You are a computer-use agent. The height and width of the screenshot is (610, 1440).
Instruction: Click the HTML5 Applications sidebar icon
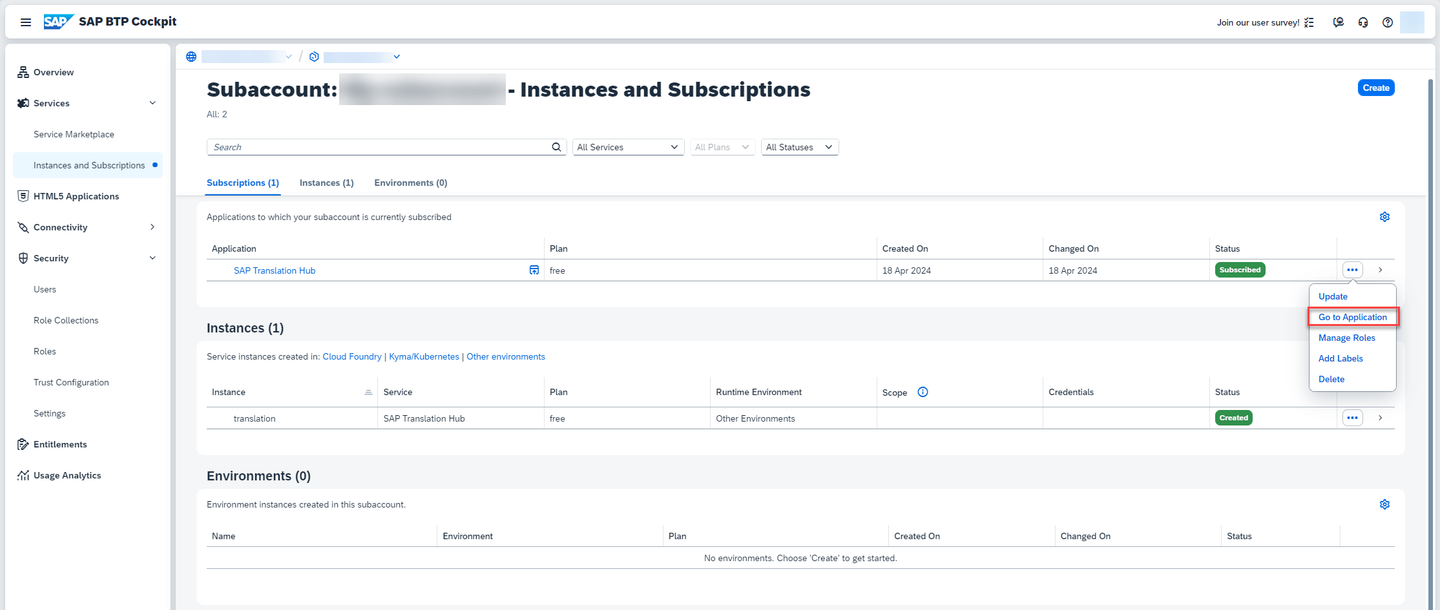tap(23, 196)
